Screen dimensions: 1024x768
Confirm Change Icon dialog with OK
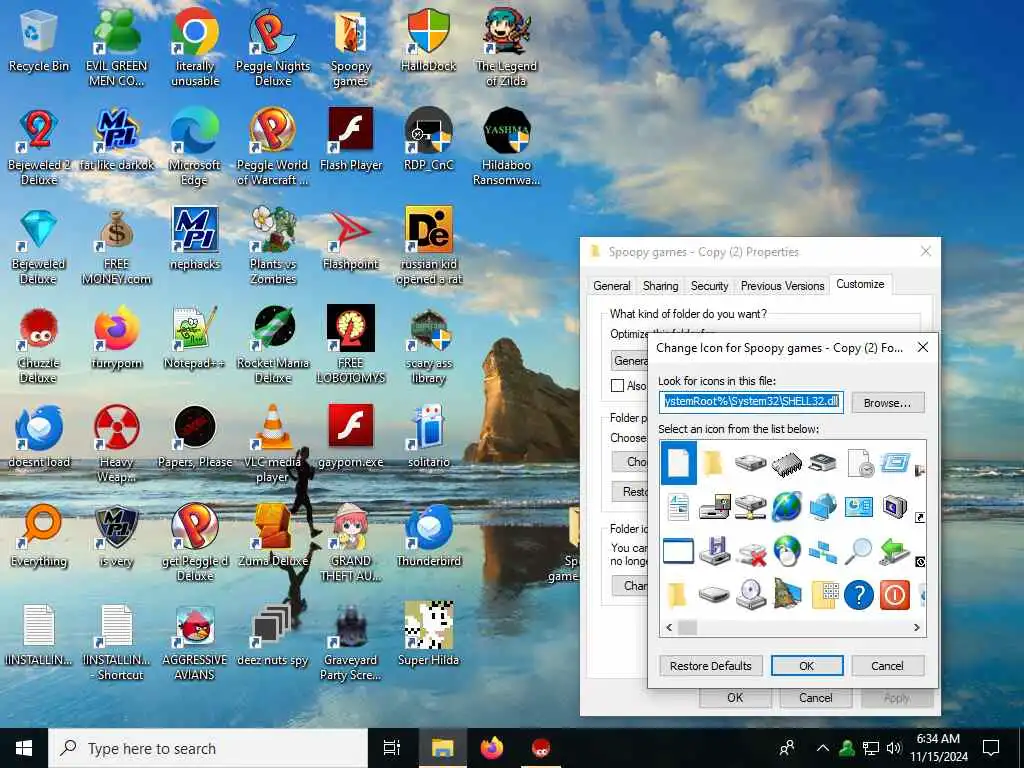807,665
